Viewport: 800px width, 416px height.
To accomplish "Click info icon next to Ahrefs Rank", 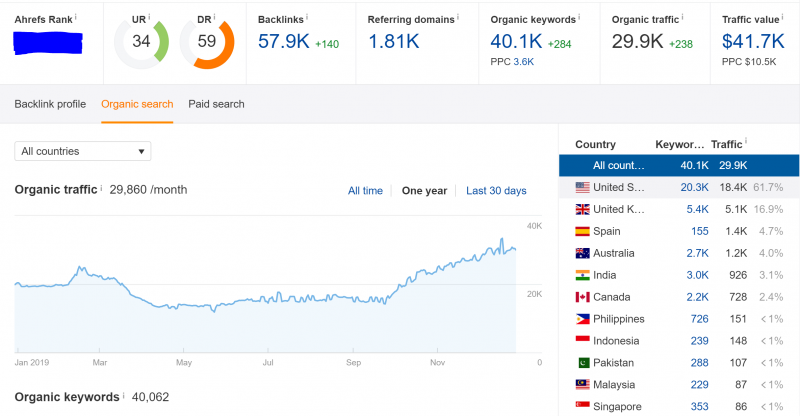I will 76,17.
